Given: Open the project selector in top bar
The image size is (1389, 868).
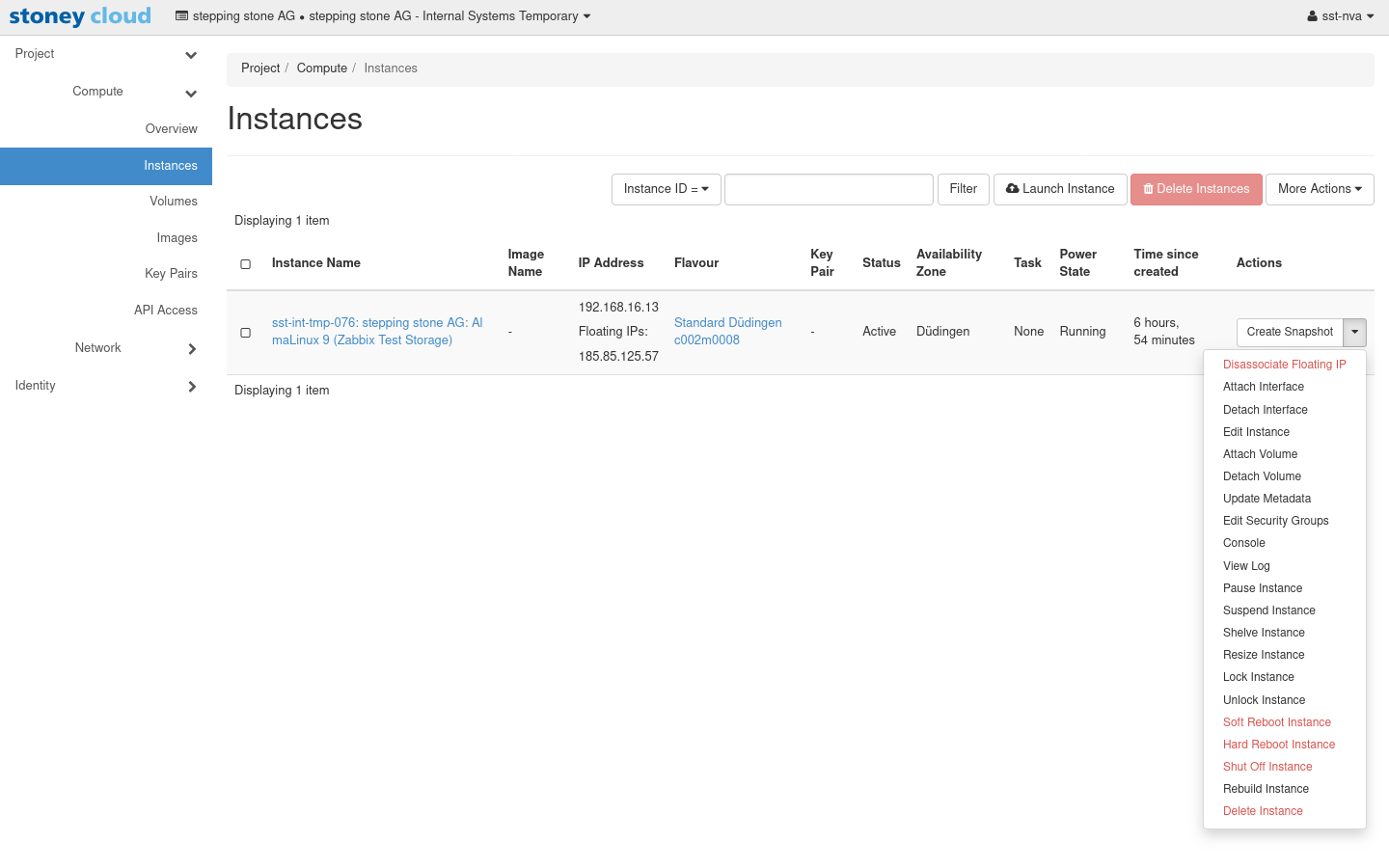Looking at the screenshot, I should 383,16.
